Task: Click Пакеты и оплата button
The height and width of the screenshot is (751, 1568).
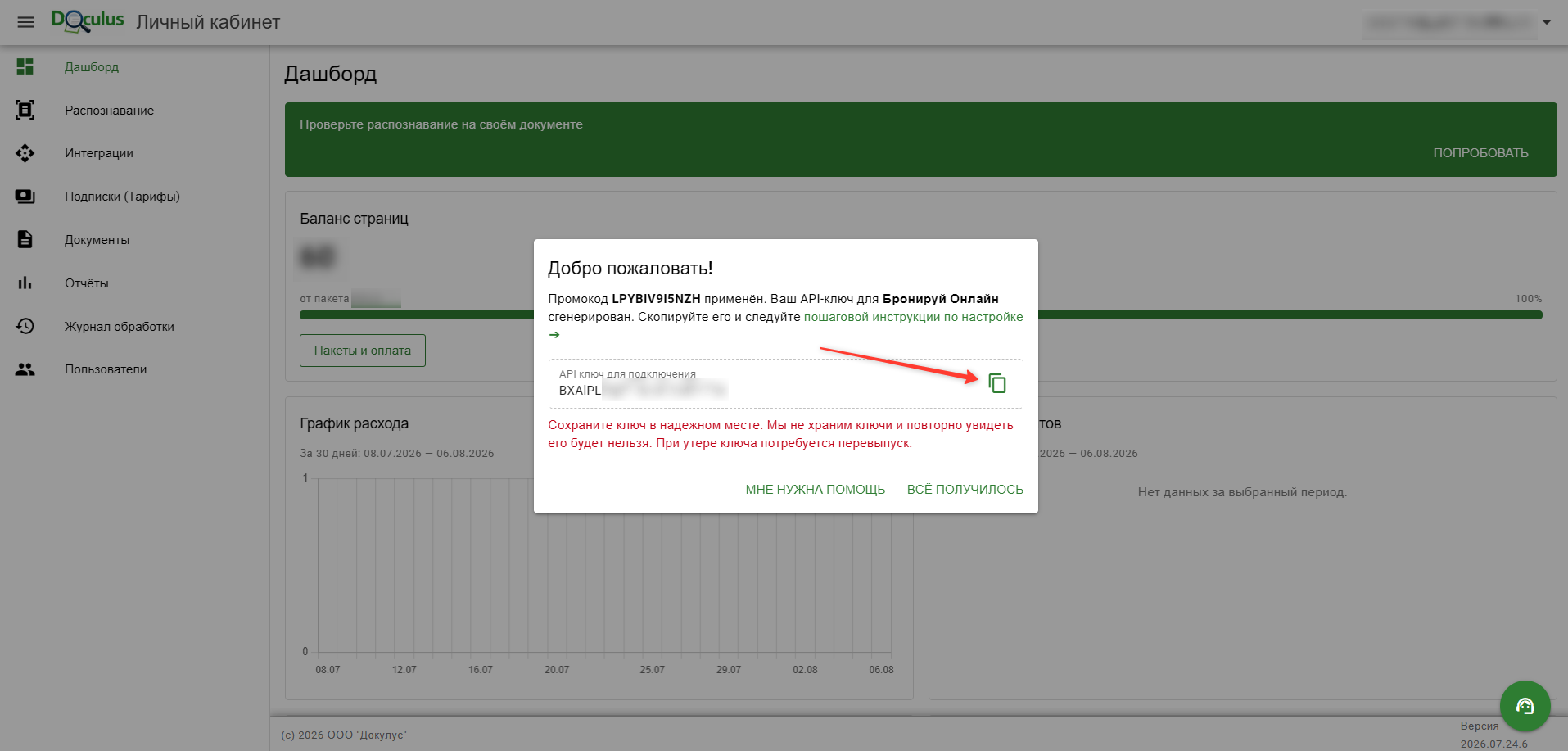Action: 363,351
